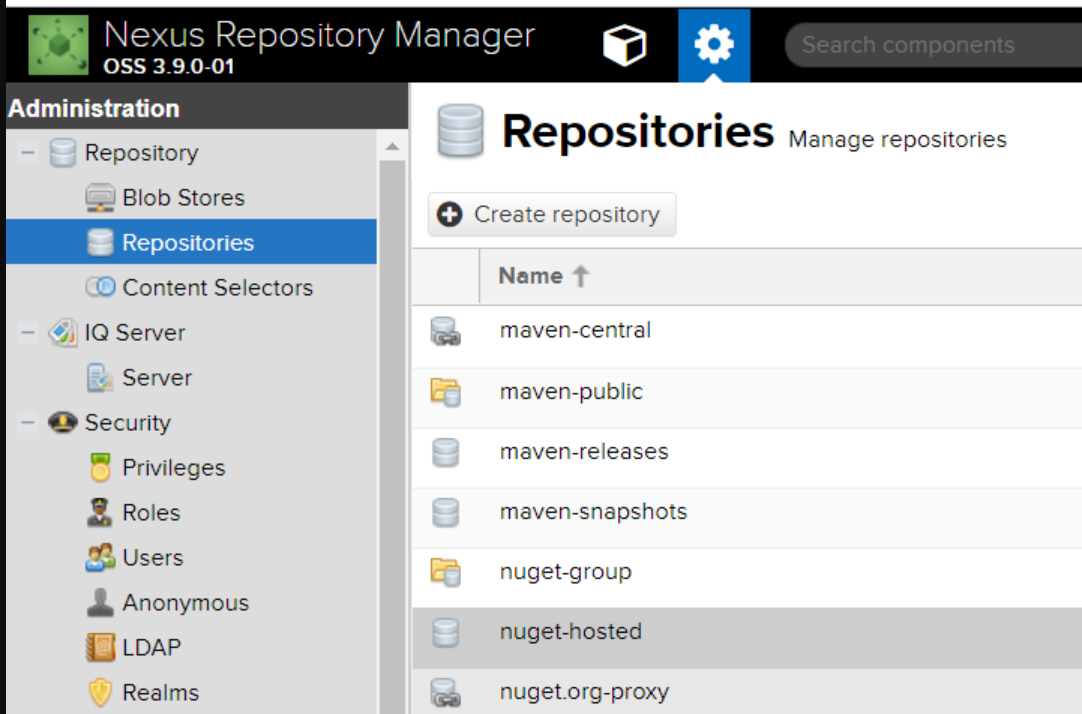Image resolution: width=1082 pixels, height=714 pixels.
Task: Open the maven-releases repository row
Action: tap(747, 458)
